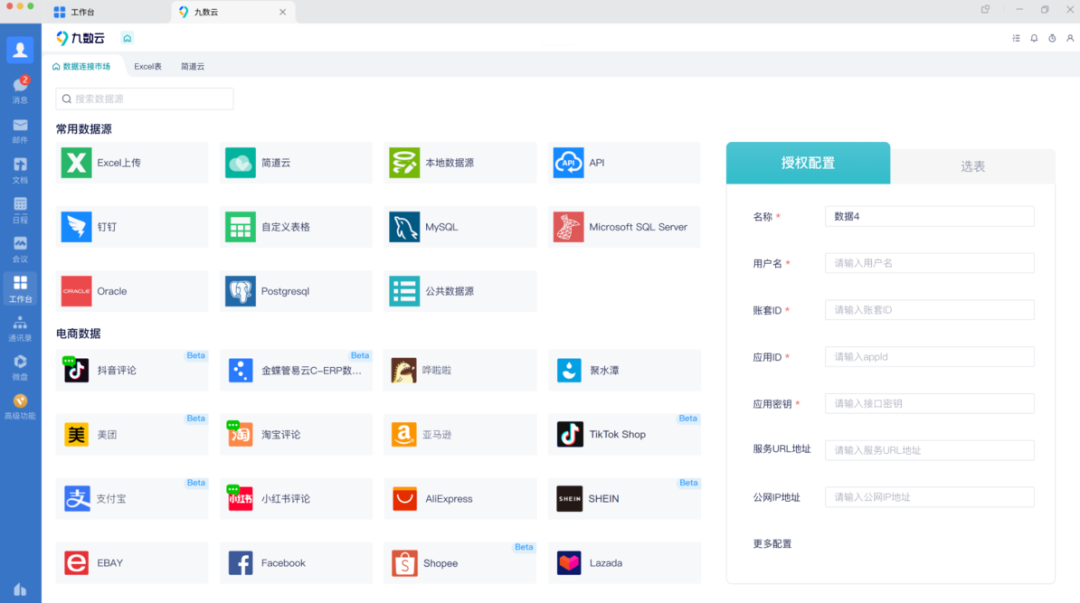Choose the 支付宝 data source

(x=132, y=498)
